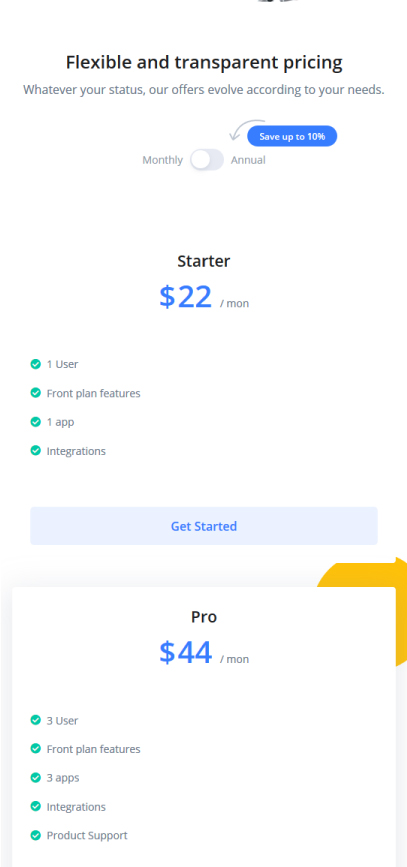Click the $22 Starter price
This screenshot has height=867, width=407.
(185, 297)
